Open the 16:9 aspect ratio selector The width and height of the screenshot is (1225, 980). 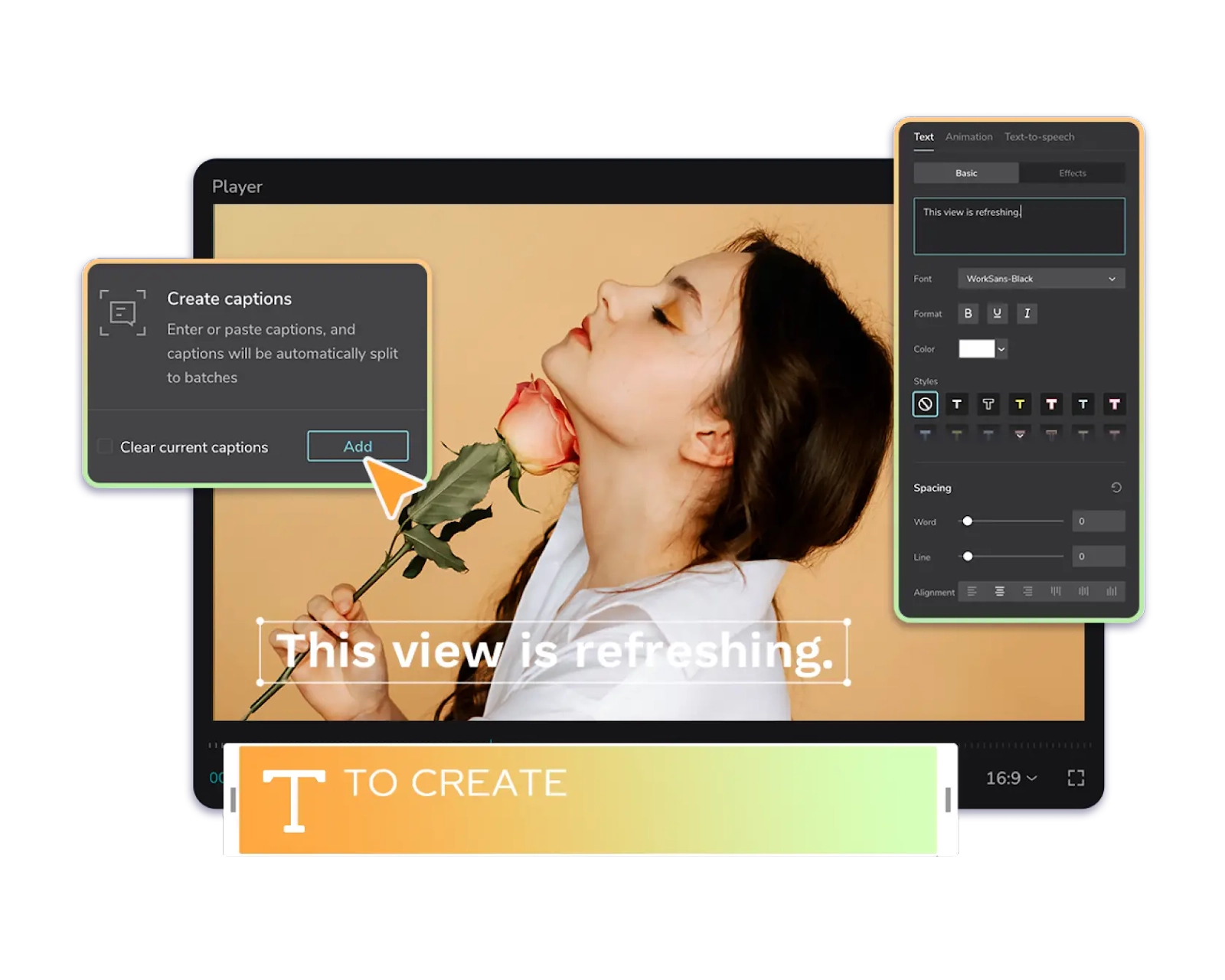[x=1009, y=778]
